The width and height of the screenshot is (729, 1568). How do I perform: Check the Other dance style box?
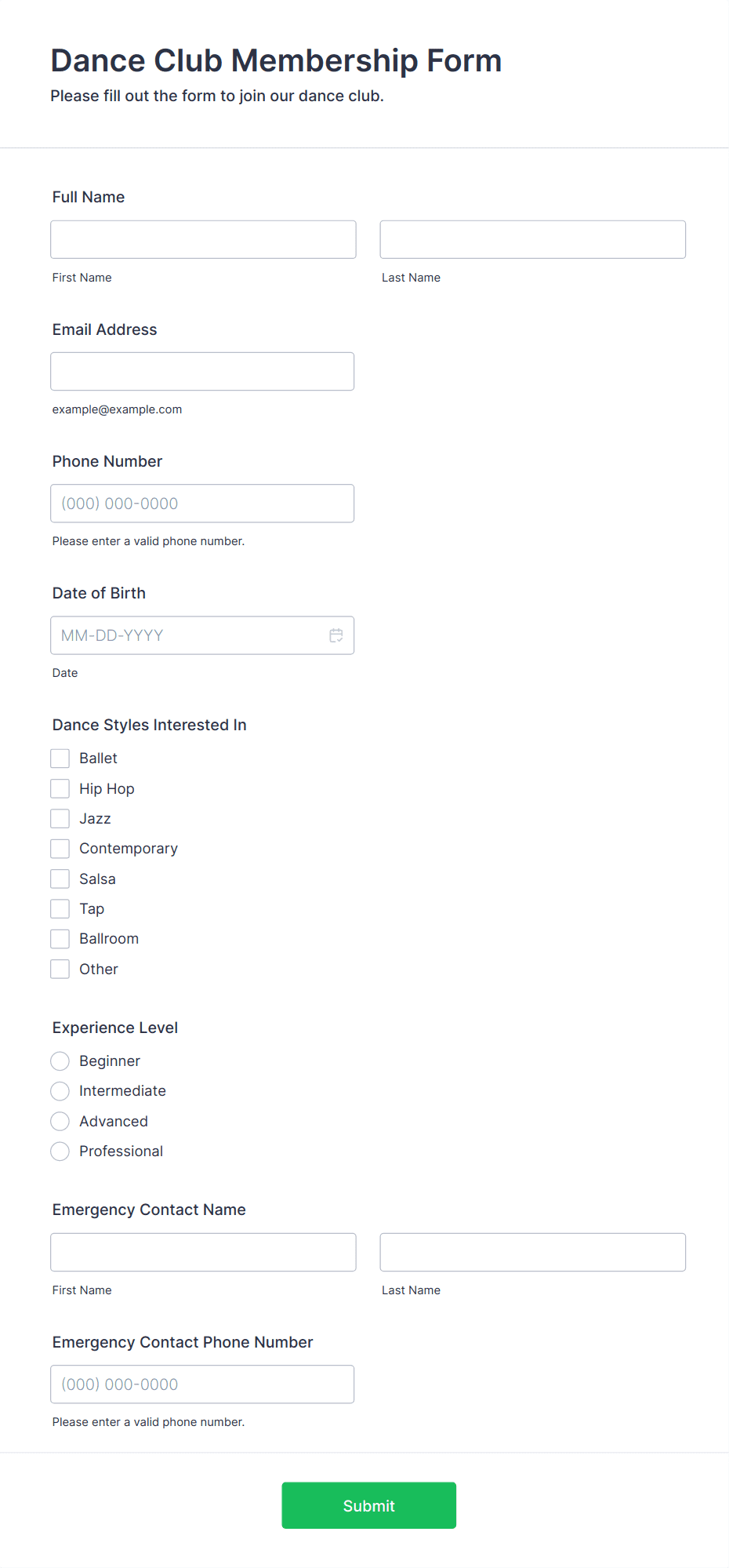click(x=60, y=970)
